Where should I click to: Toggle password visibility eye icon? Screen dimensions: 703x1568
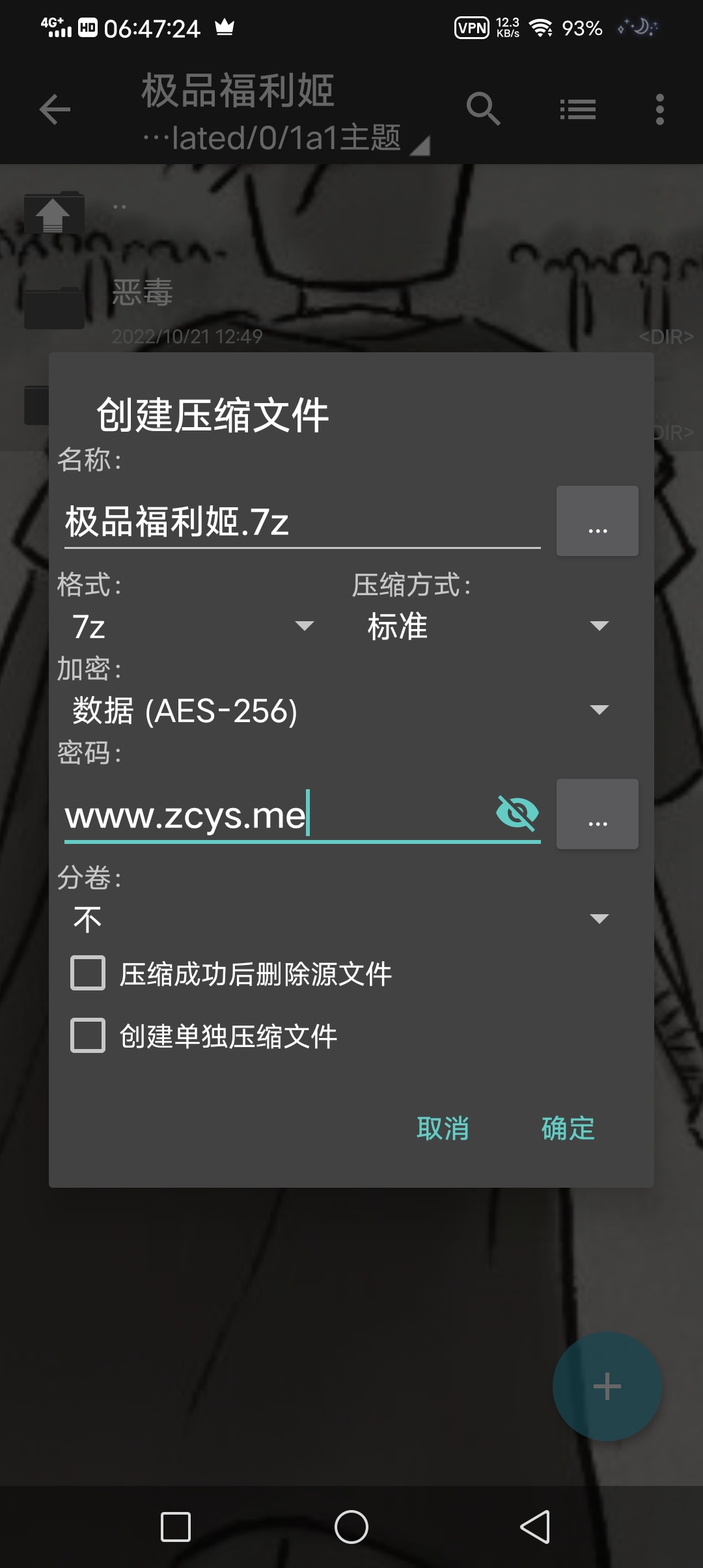pos(517,813)
